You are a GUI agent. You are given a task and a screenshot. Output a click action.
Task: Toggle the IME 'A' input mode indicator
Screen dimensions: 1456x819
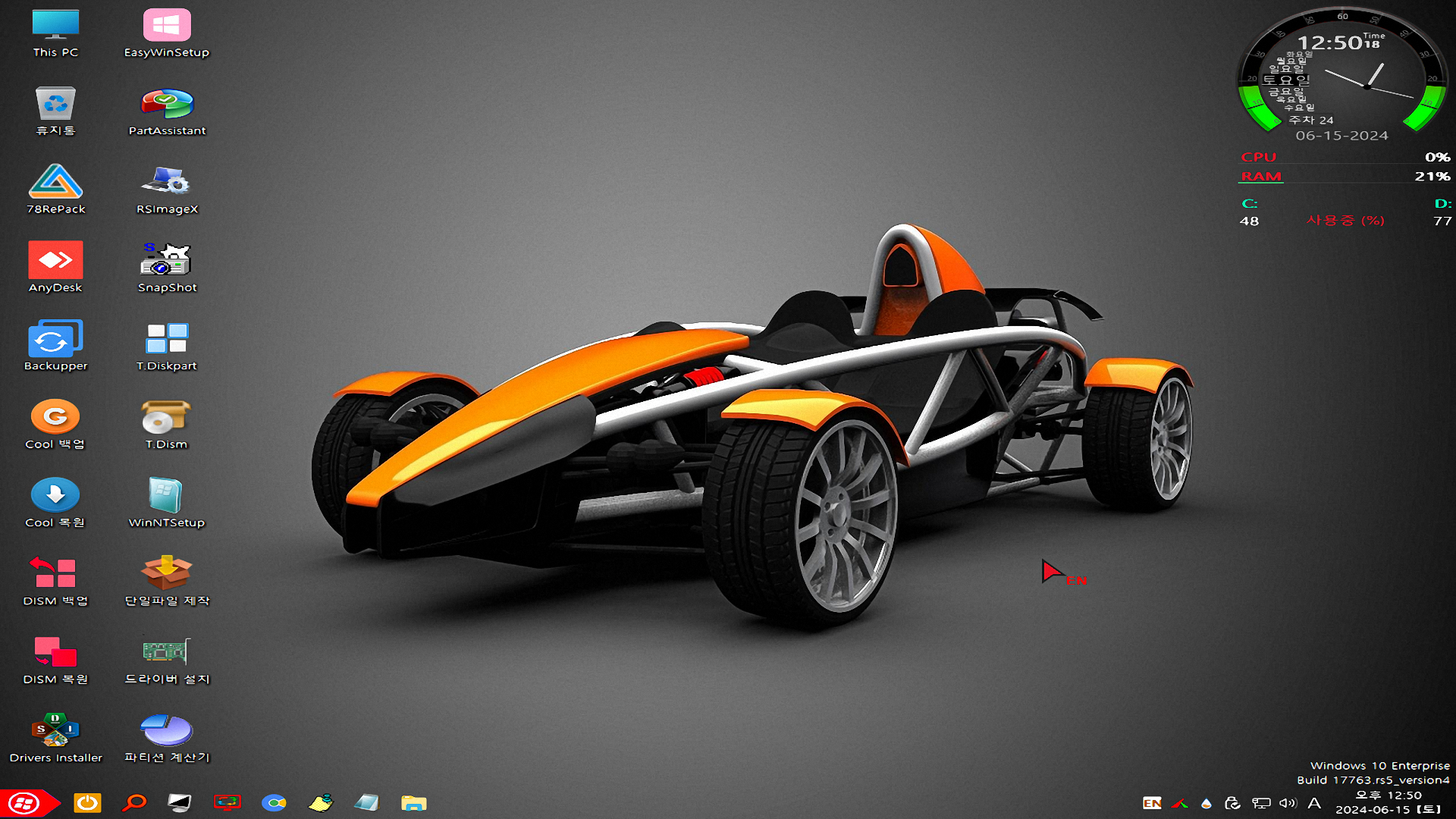(1315, 803)
